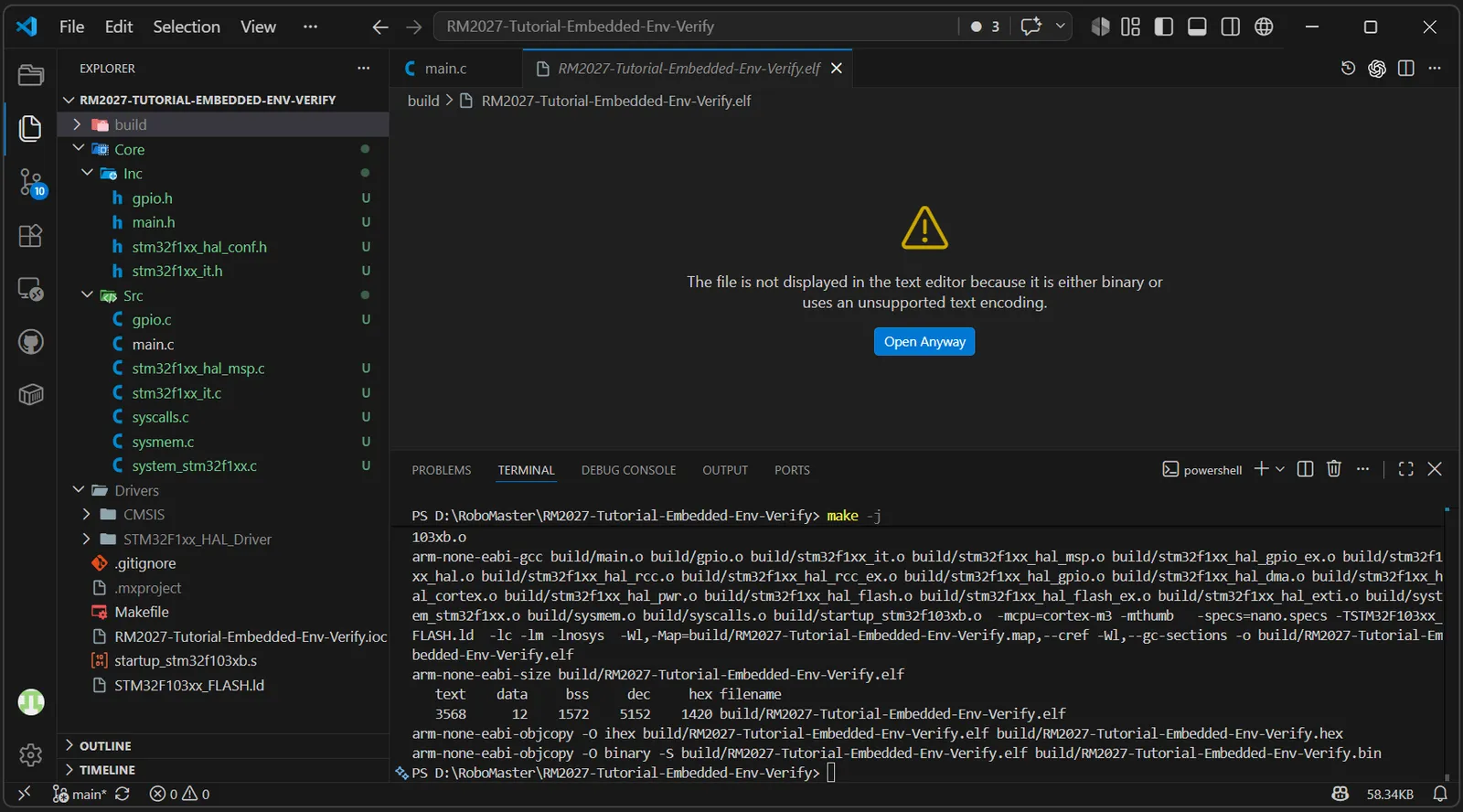1463x812 pixels.
Task: Select the Explorer files icon in activity bar
Action: (x=31, y=128)
